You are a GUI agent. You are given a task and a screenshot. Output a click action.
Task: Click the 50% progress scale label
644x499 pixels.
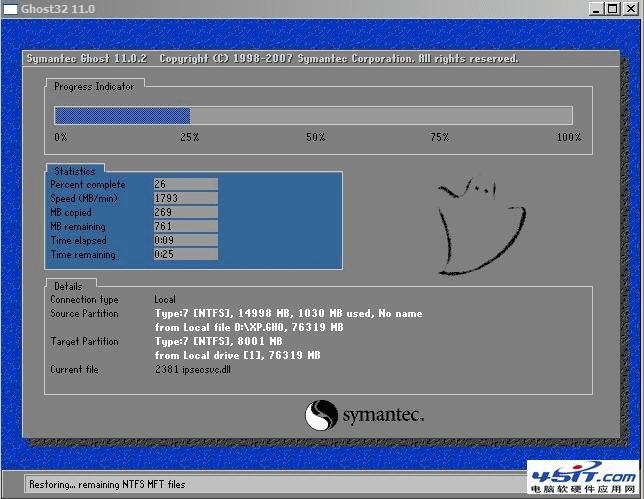(x=315, y=137)
